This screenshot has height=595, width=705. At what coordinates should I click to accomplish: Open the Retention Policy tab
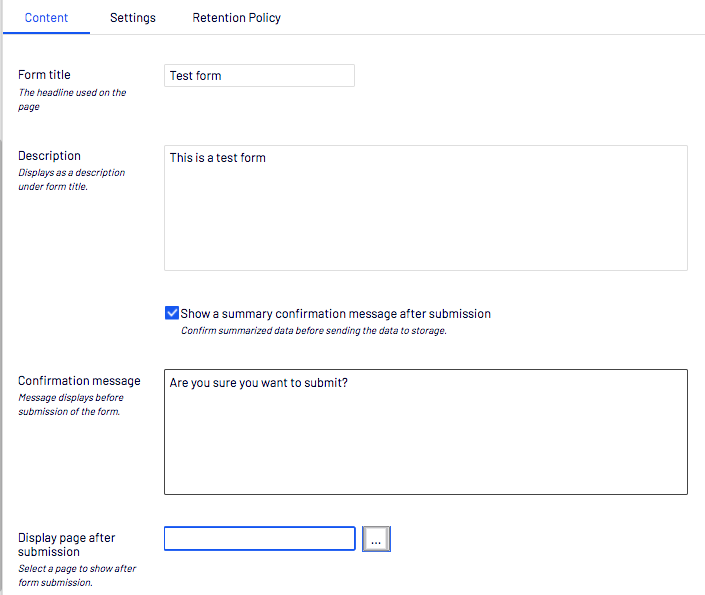pos(236,18)
